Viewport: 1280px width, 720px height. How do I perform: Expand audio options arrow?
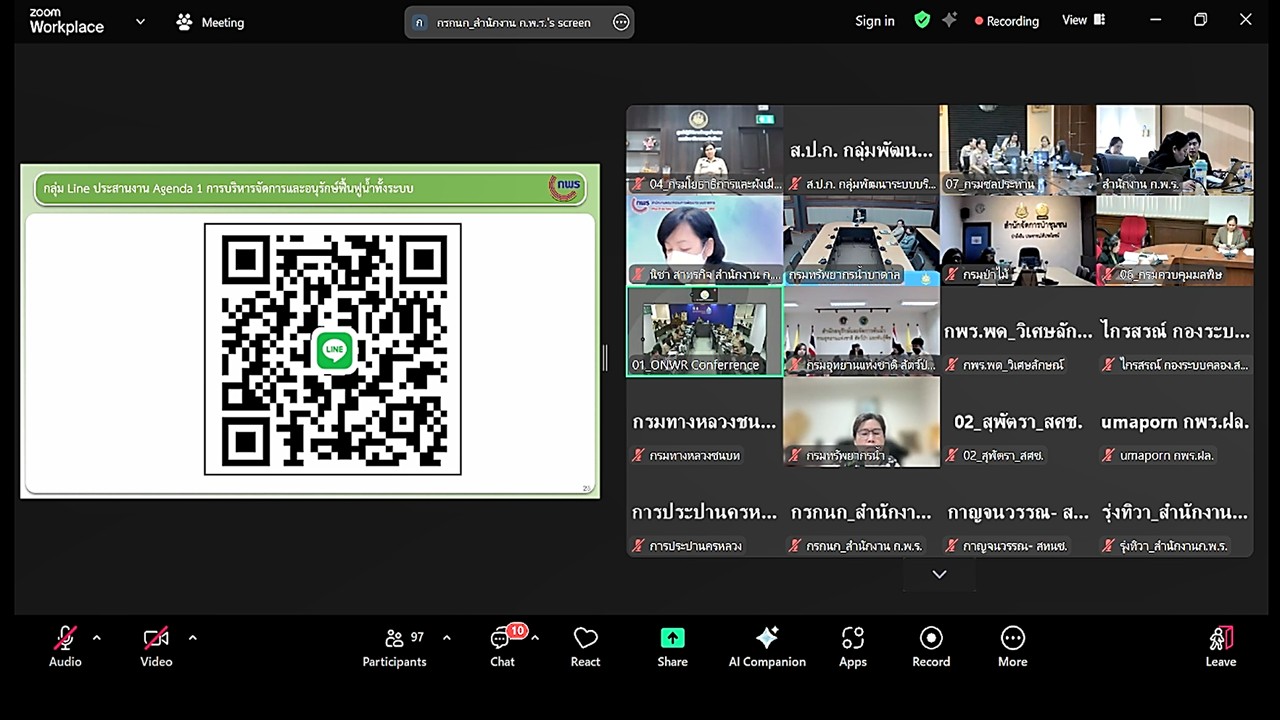pos(96,638)
